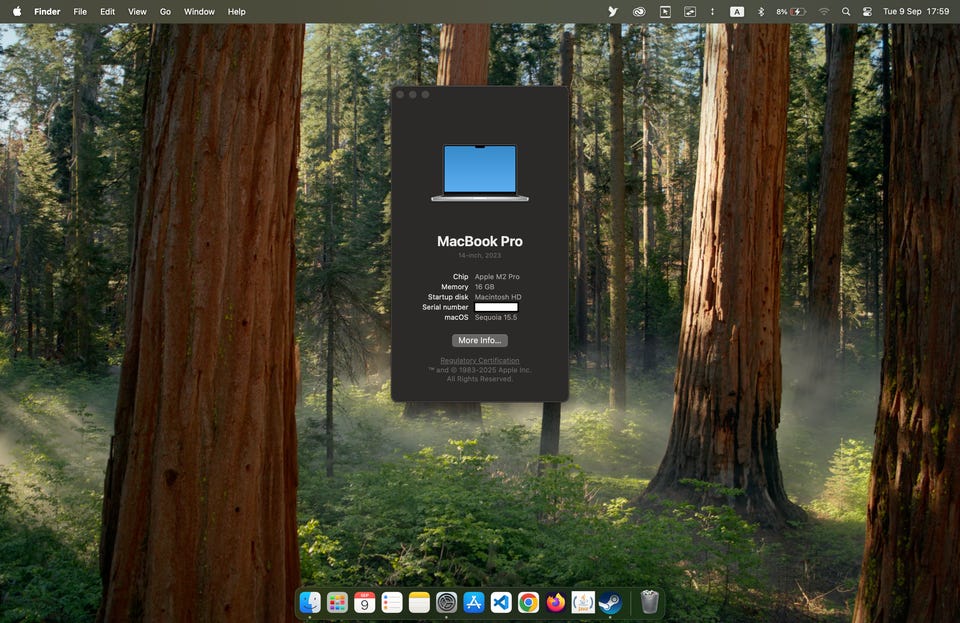The image size is (960, 623).
Task: Open Launchpad from the Dock
Action: (338, 602)
